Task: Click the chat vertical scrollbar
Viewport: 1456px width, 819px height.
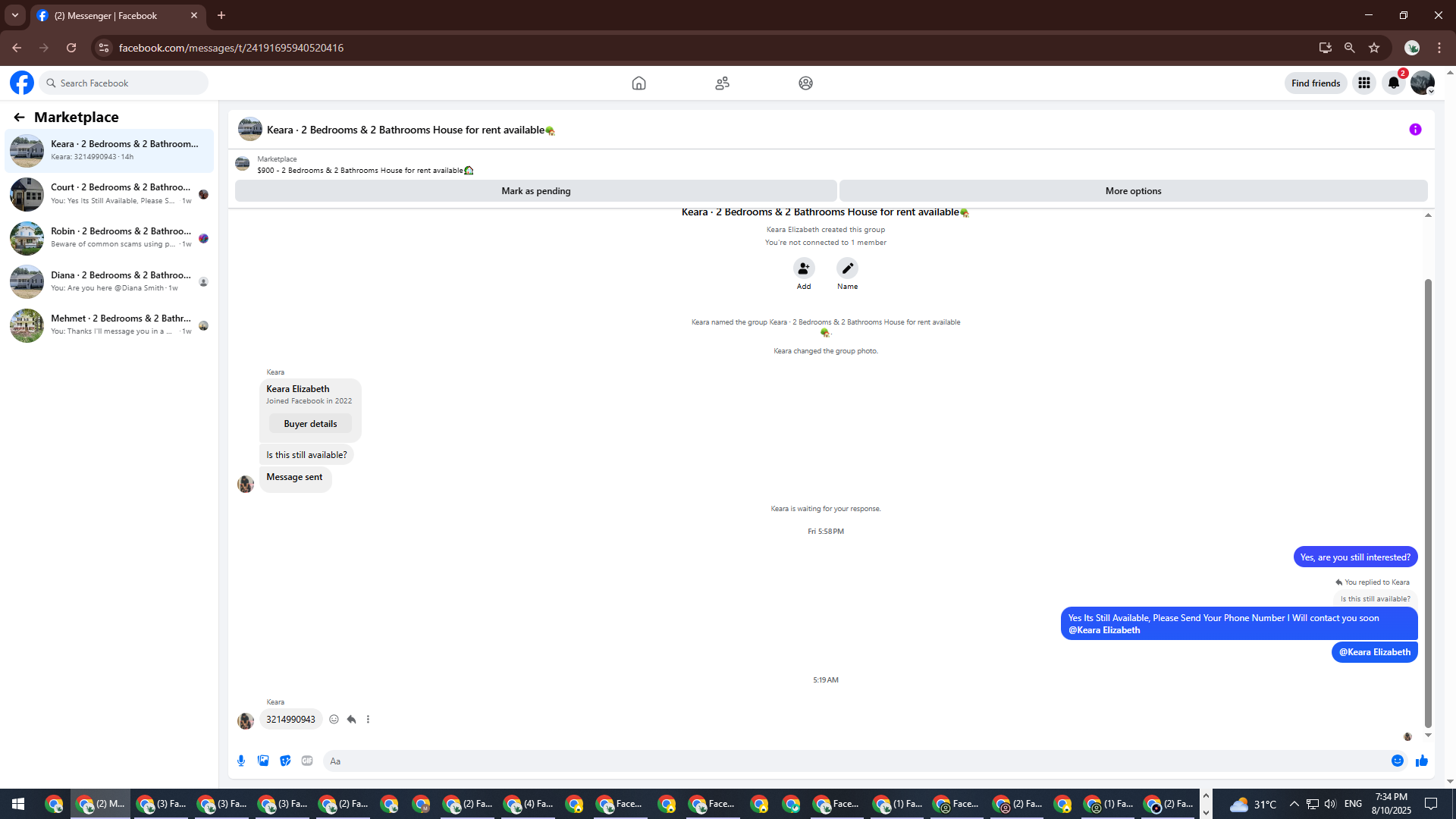Action: pos(1428,500)
